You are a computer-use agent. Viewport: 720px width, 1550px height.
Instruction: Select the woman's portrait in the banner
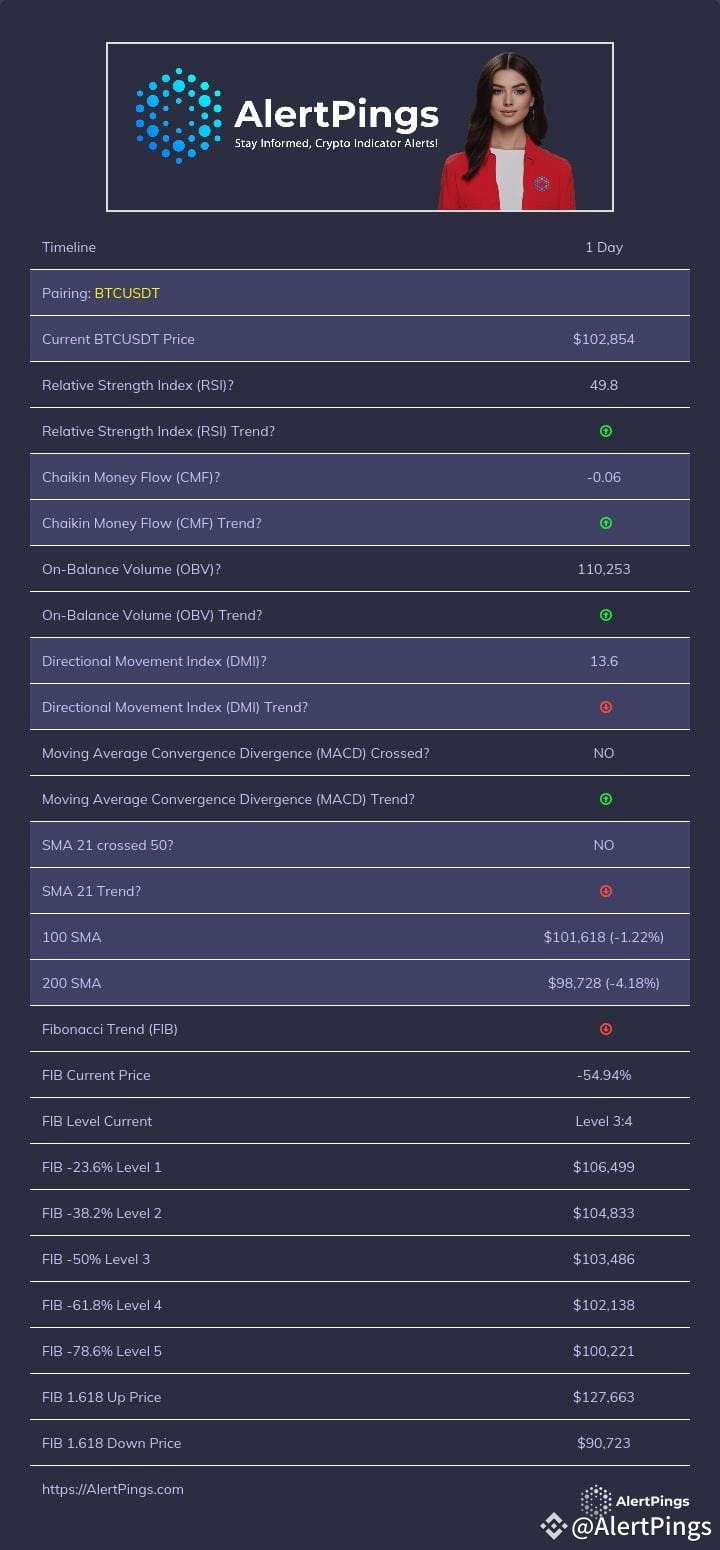[507, 130]
